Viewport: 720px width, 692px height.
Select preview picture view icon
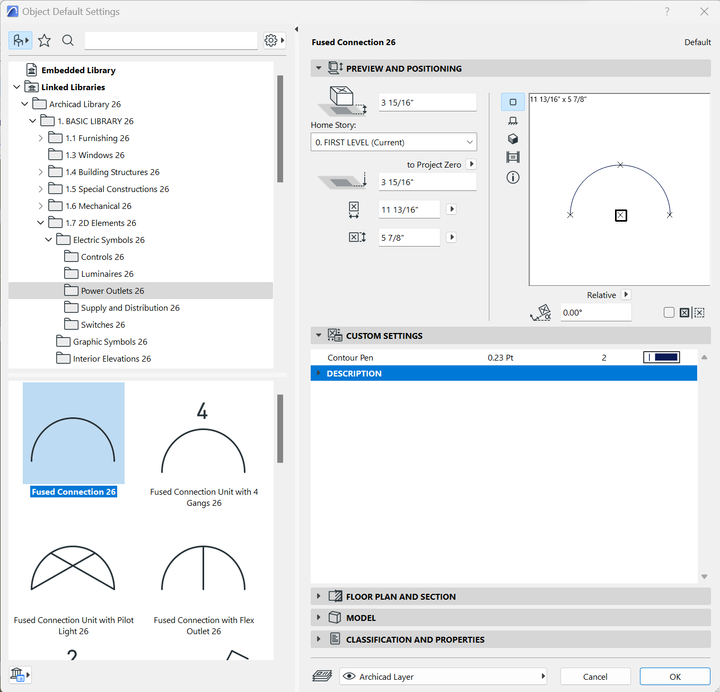pos(513,158)
